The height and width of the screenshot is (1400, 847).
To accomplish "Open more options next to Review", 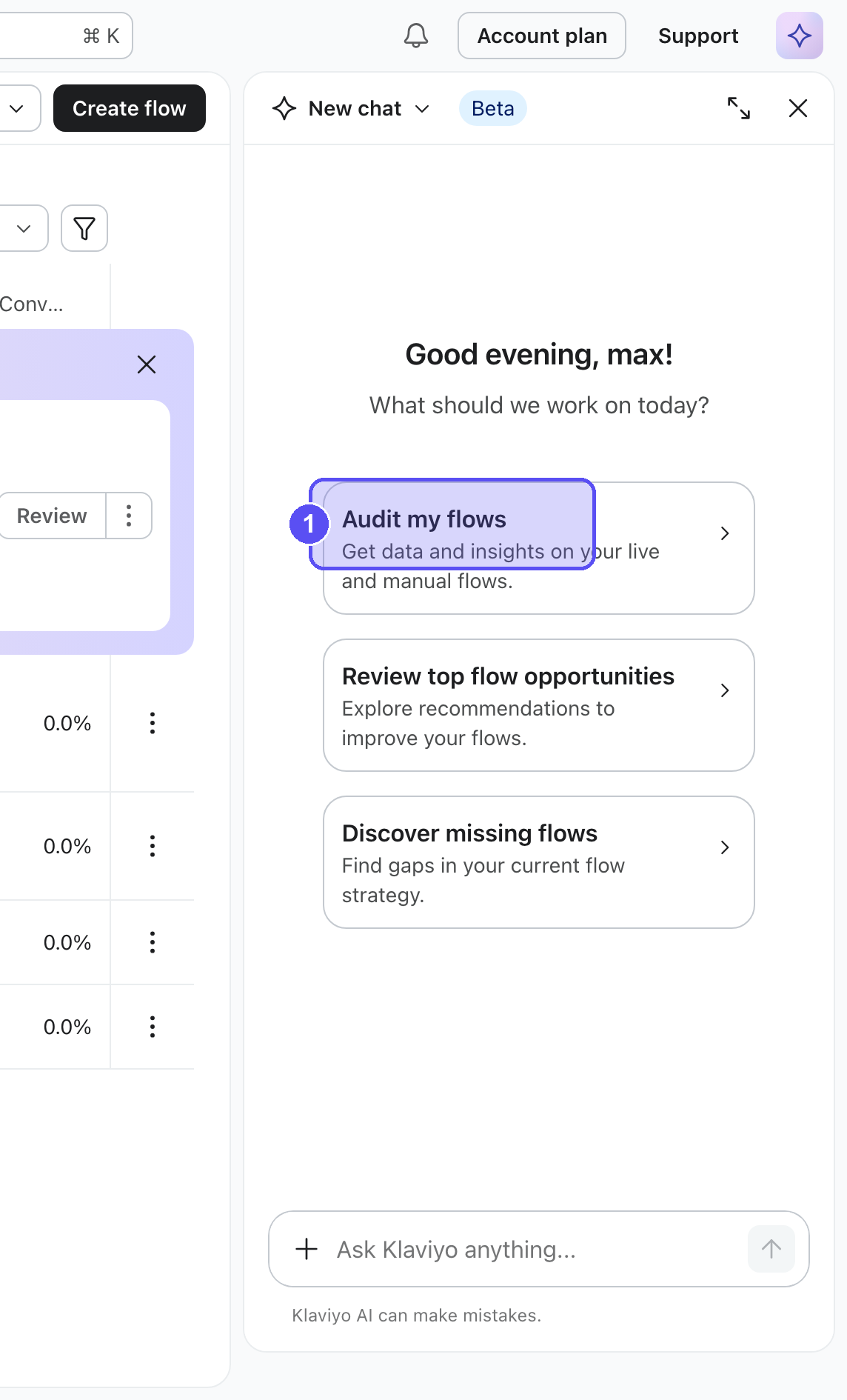I will (129, 516).
